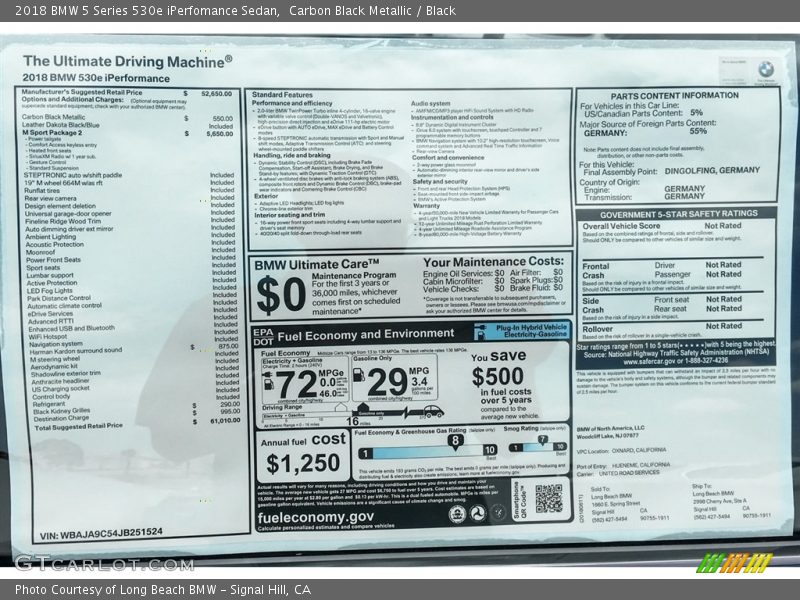This screenshot has height=600, width=800.
Task: Click the 61,010.00 total price
Action: (x=225, y=421)
